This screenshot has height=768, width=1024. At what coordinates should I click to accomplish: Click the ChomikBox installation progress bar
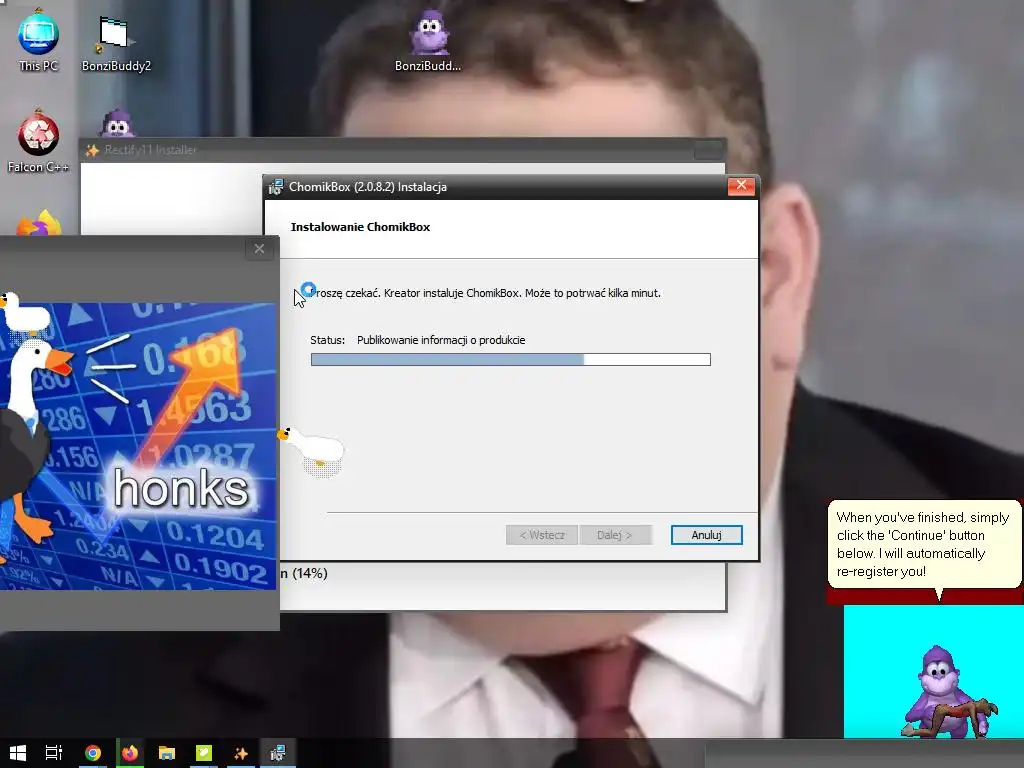511,359
